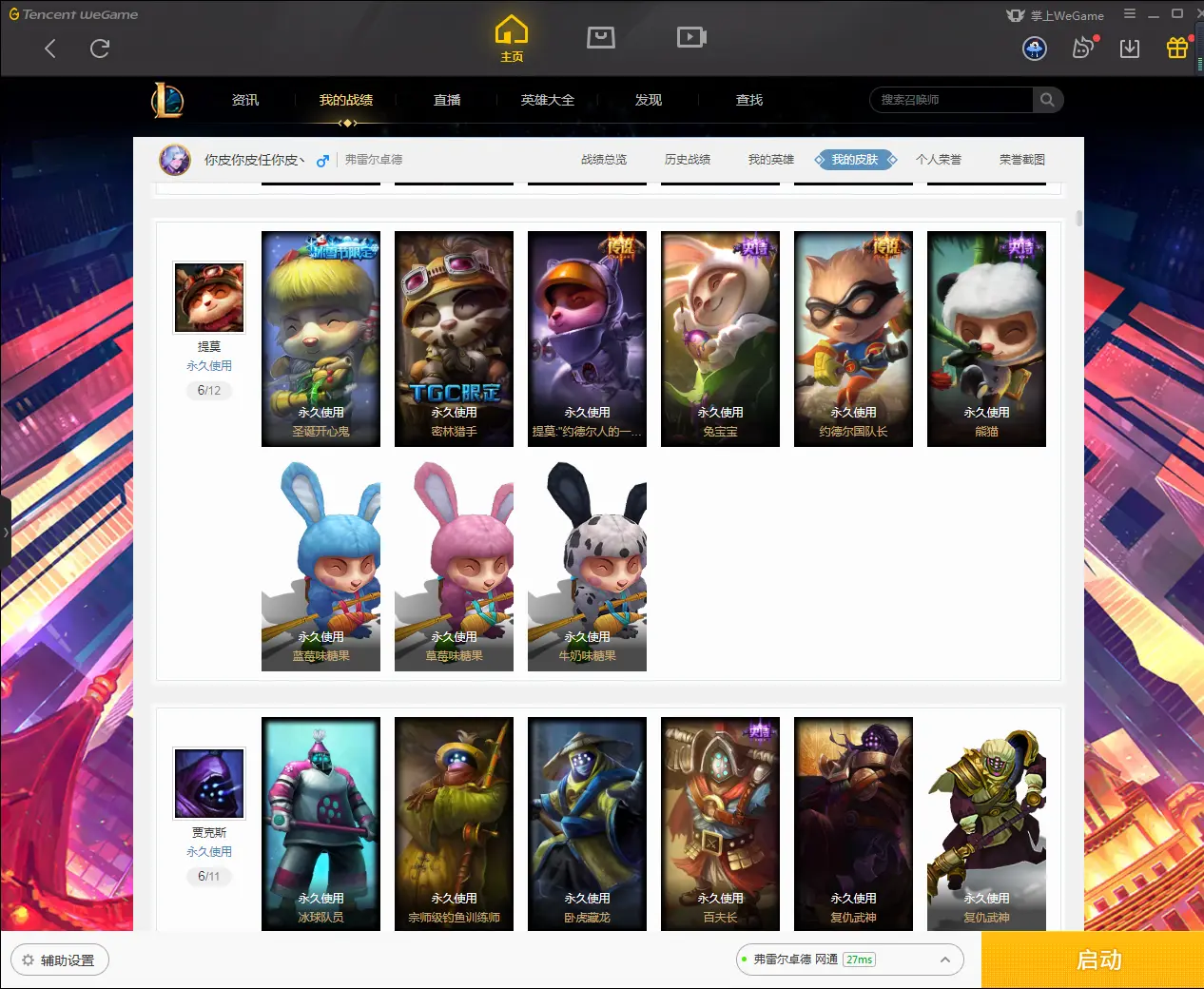Click the summoner profile avatar
This screenshot has height=989, width=1204.
175,160
